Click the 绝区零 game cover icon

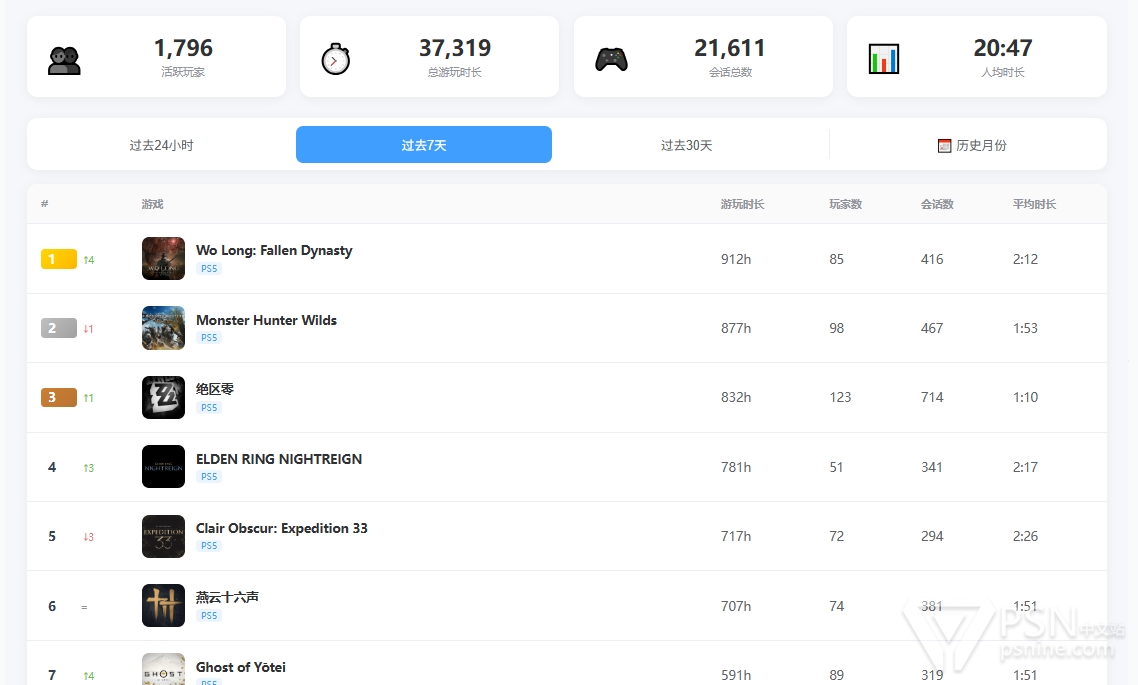(163, 398)
